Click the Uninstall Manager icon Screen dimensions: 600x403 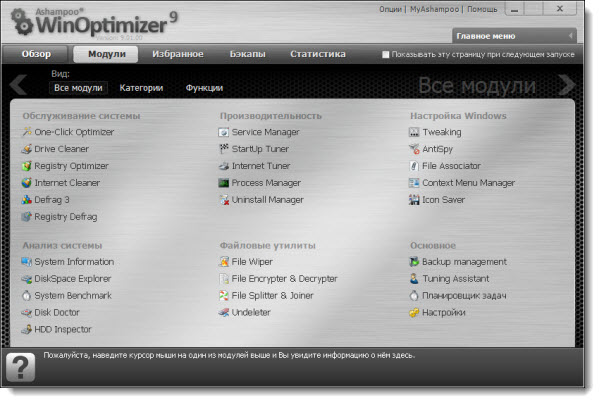(x=223, y=199)
